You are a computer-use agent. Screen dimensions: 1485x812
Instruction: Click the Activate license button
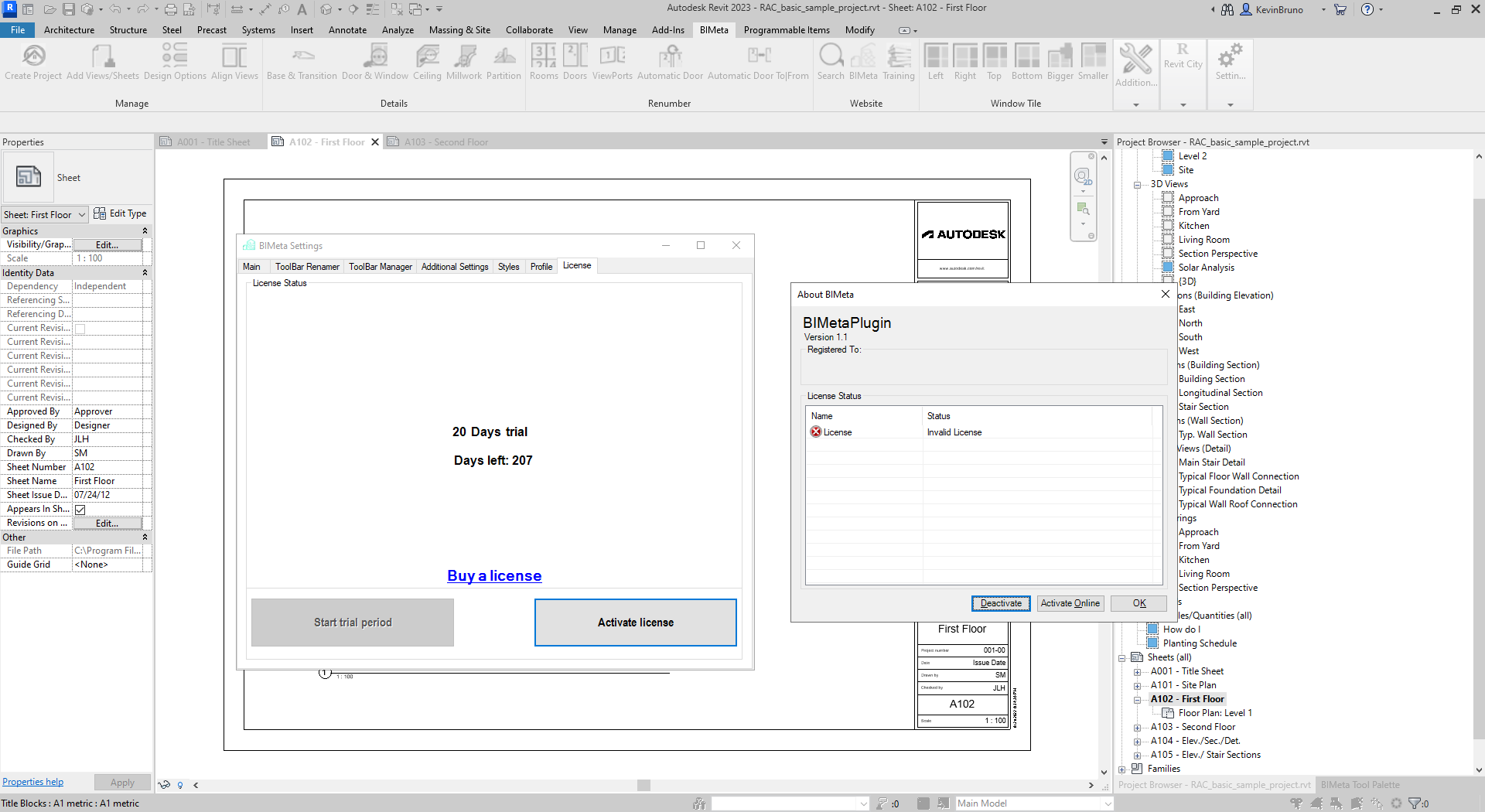point(636,623)
